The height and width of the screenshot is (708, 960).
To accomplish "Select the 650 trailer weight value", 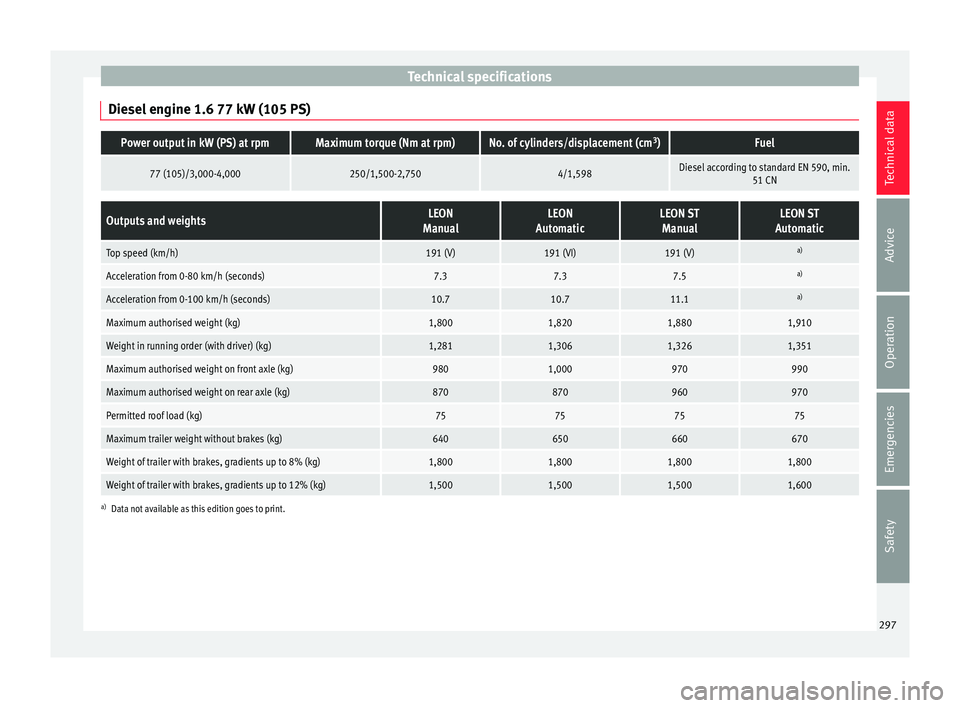I will 560,439.
